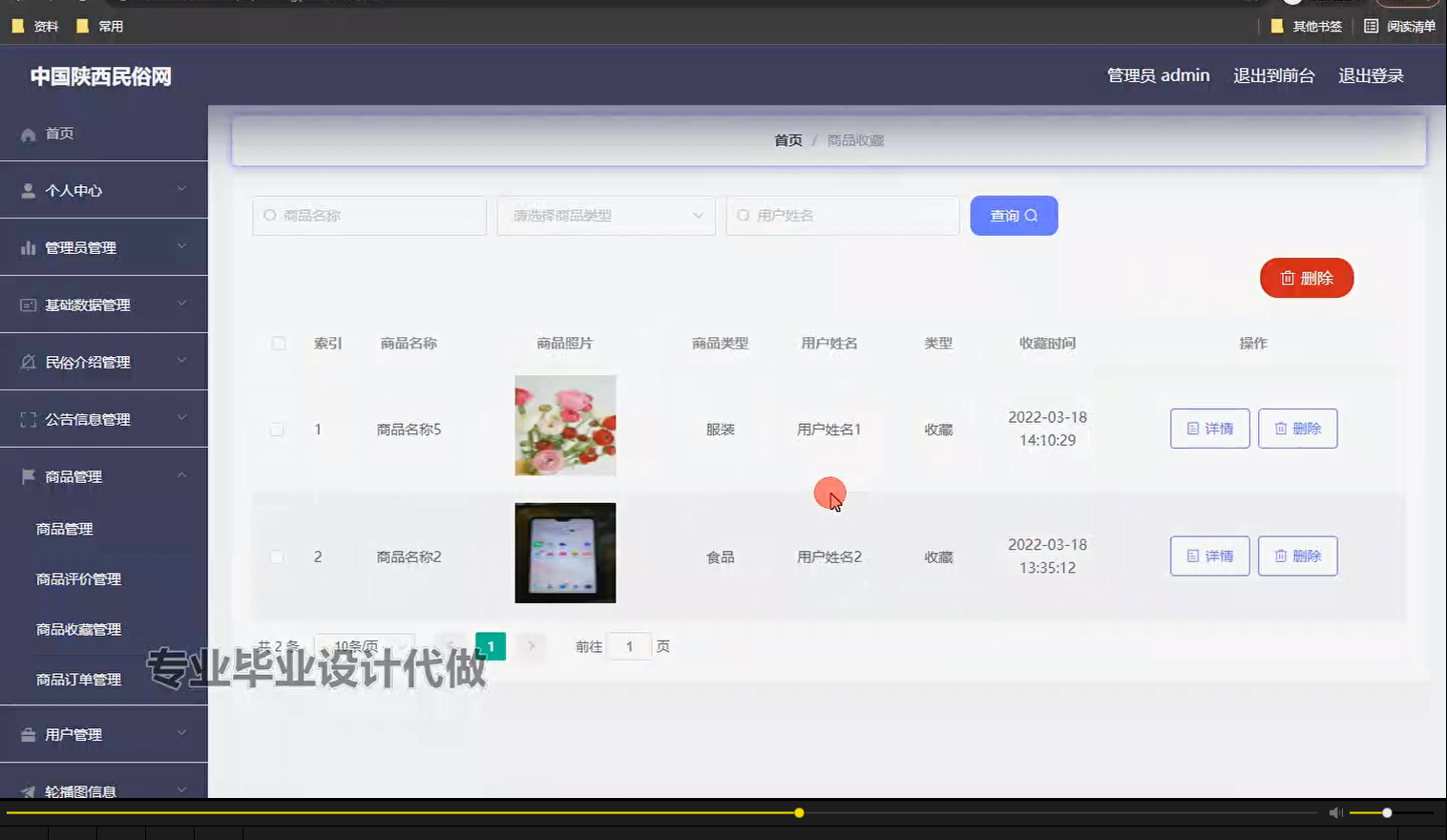Click the bar-chart icon beside 管理员管理
The image size is (1447, 840).
pos(27,246)
